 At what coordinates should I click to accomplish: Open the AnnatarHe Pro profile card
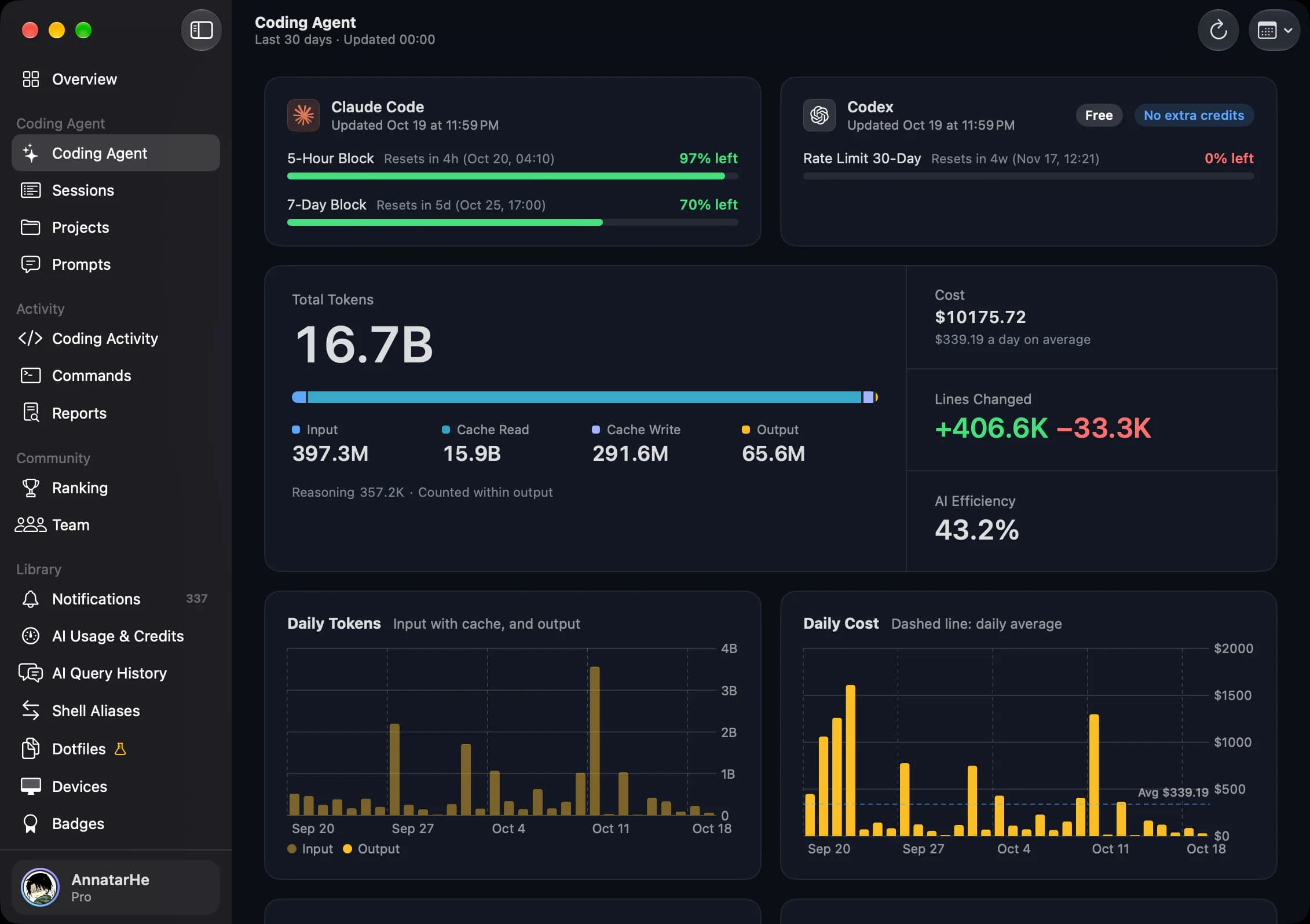point(116,887)
